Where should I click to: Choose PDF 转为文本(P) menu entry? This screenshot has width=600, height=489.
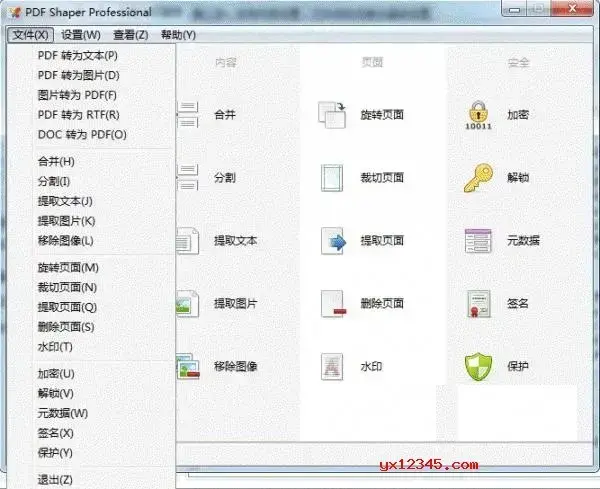(78, 55)
